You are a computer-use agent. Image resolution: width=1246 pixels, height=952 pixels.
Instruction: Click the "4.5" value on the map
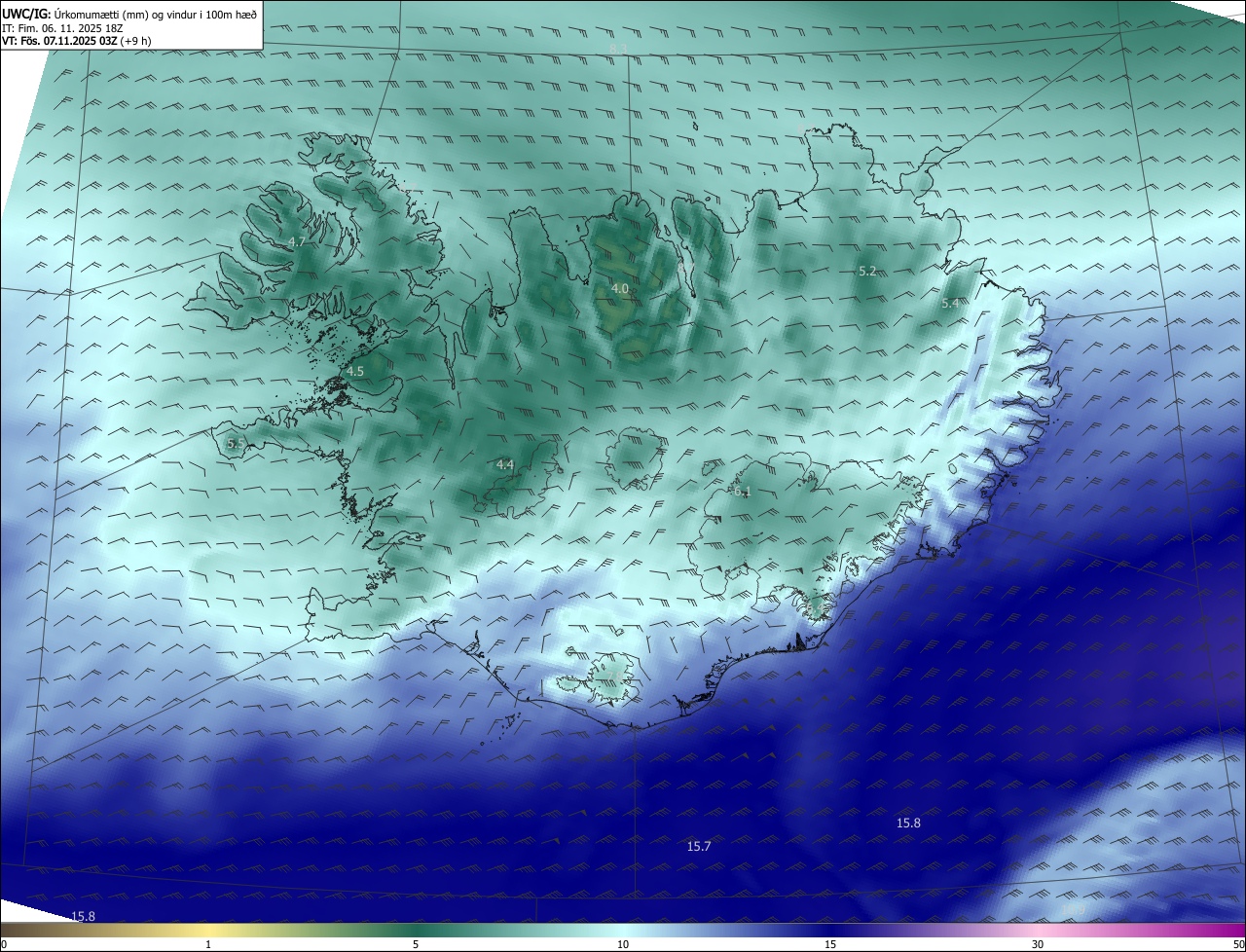click(x=354, y=371)
